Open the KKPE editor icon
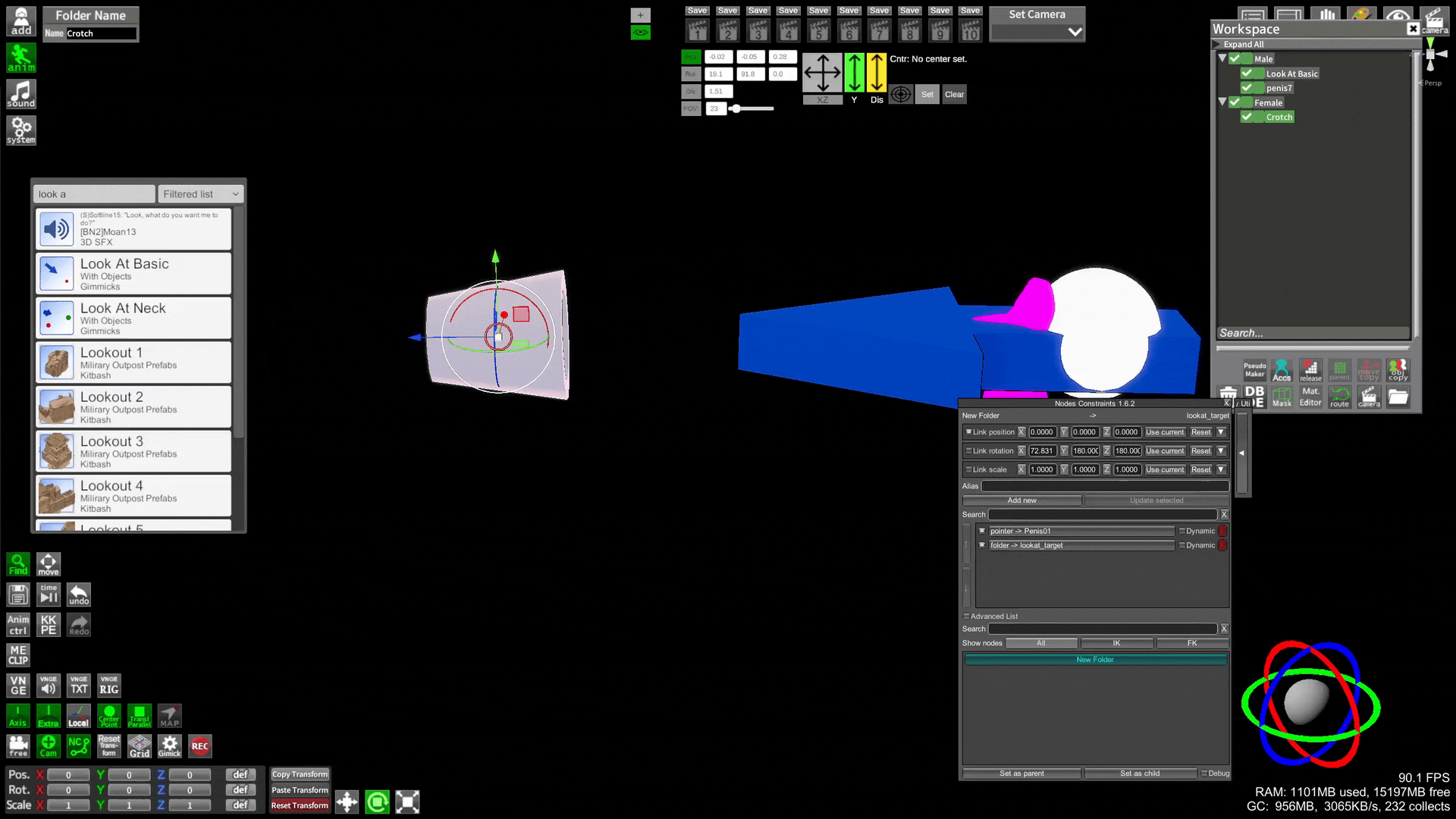This screenshot has width=1456, height=819. pos(49,625)
